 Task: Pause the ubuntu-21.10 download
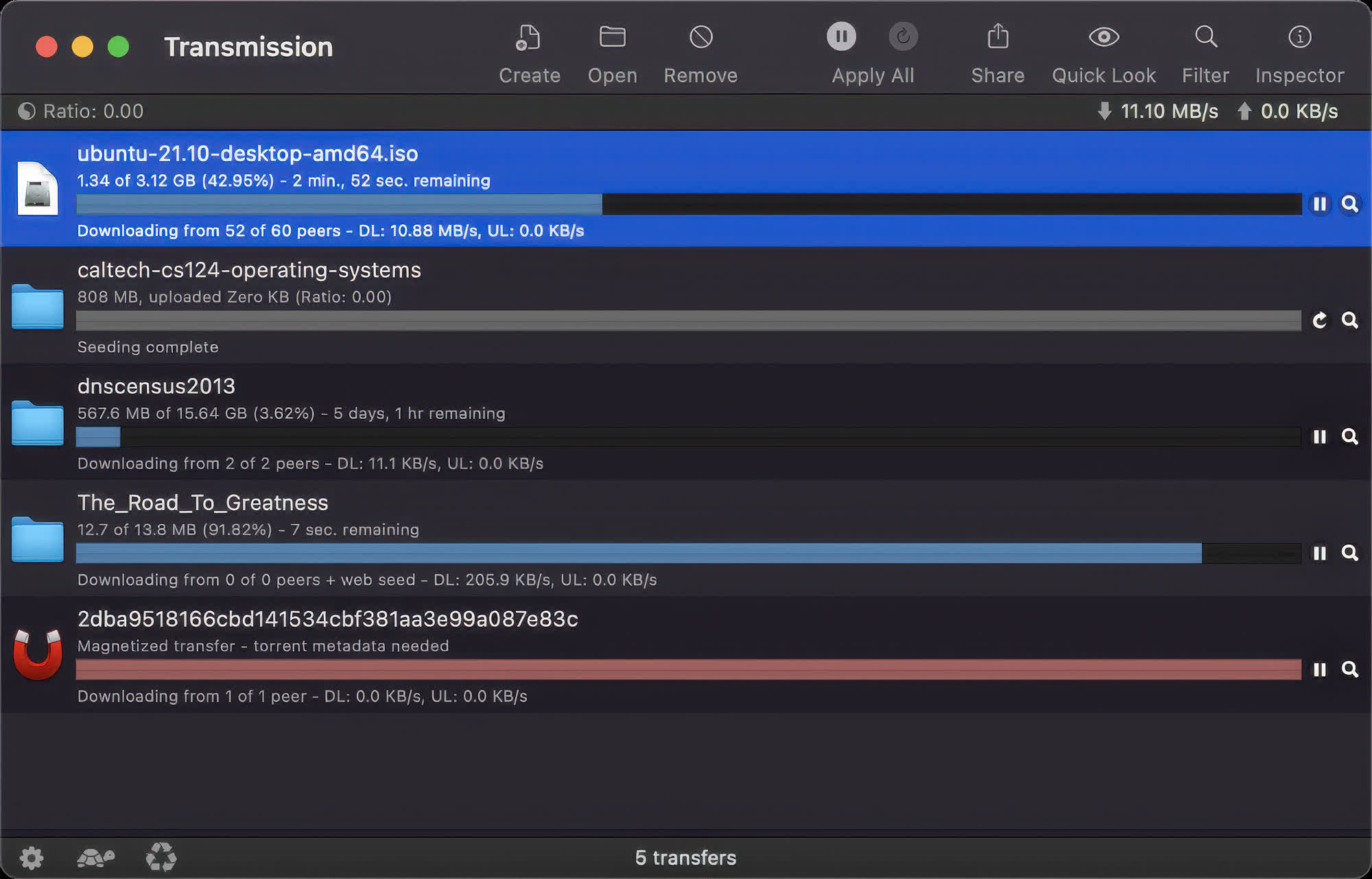pos(1319,204)
